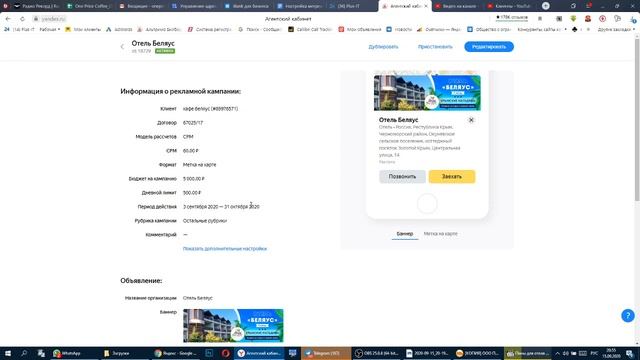This screenshot has width=640, height=360.
Task: Open the Windows Start menu
Action: 8,353
